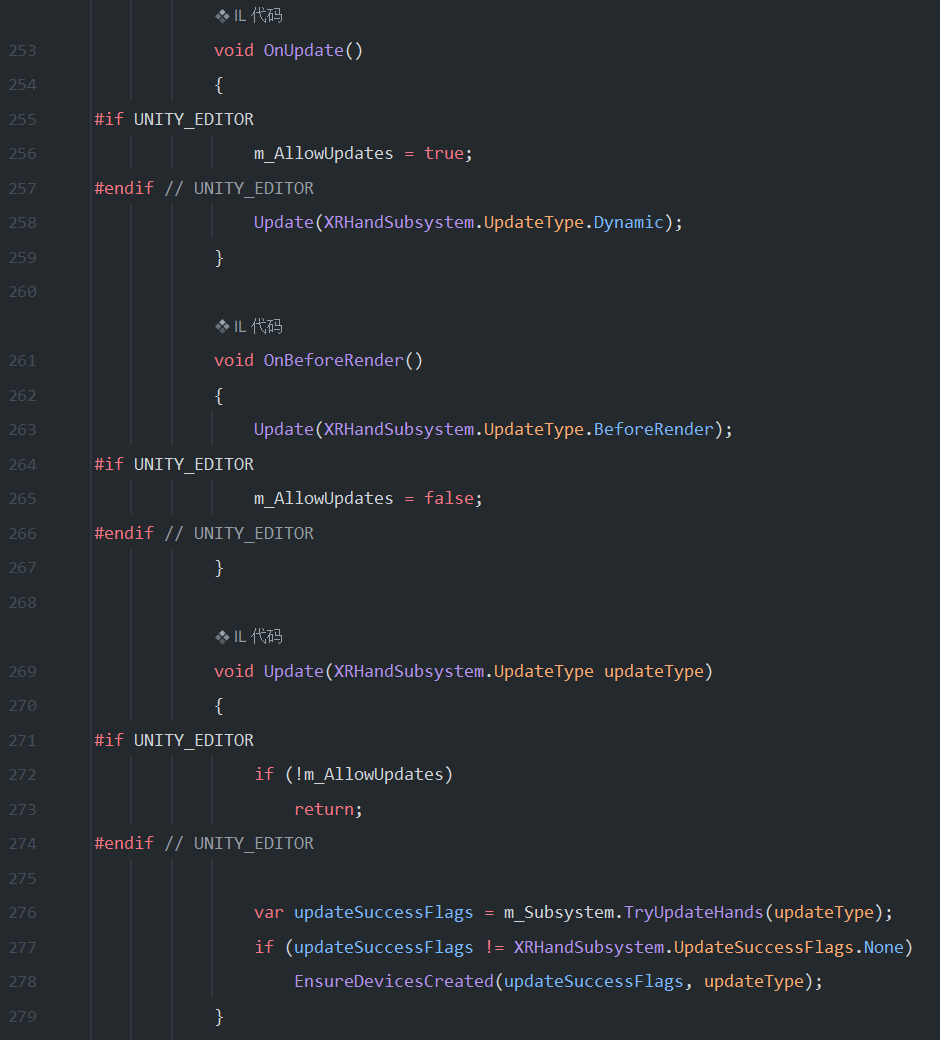940x1040 pixels.
Task: Click '#if UNITY_EDITOR' on line 255
Action: point(174,119)
